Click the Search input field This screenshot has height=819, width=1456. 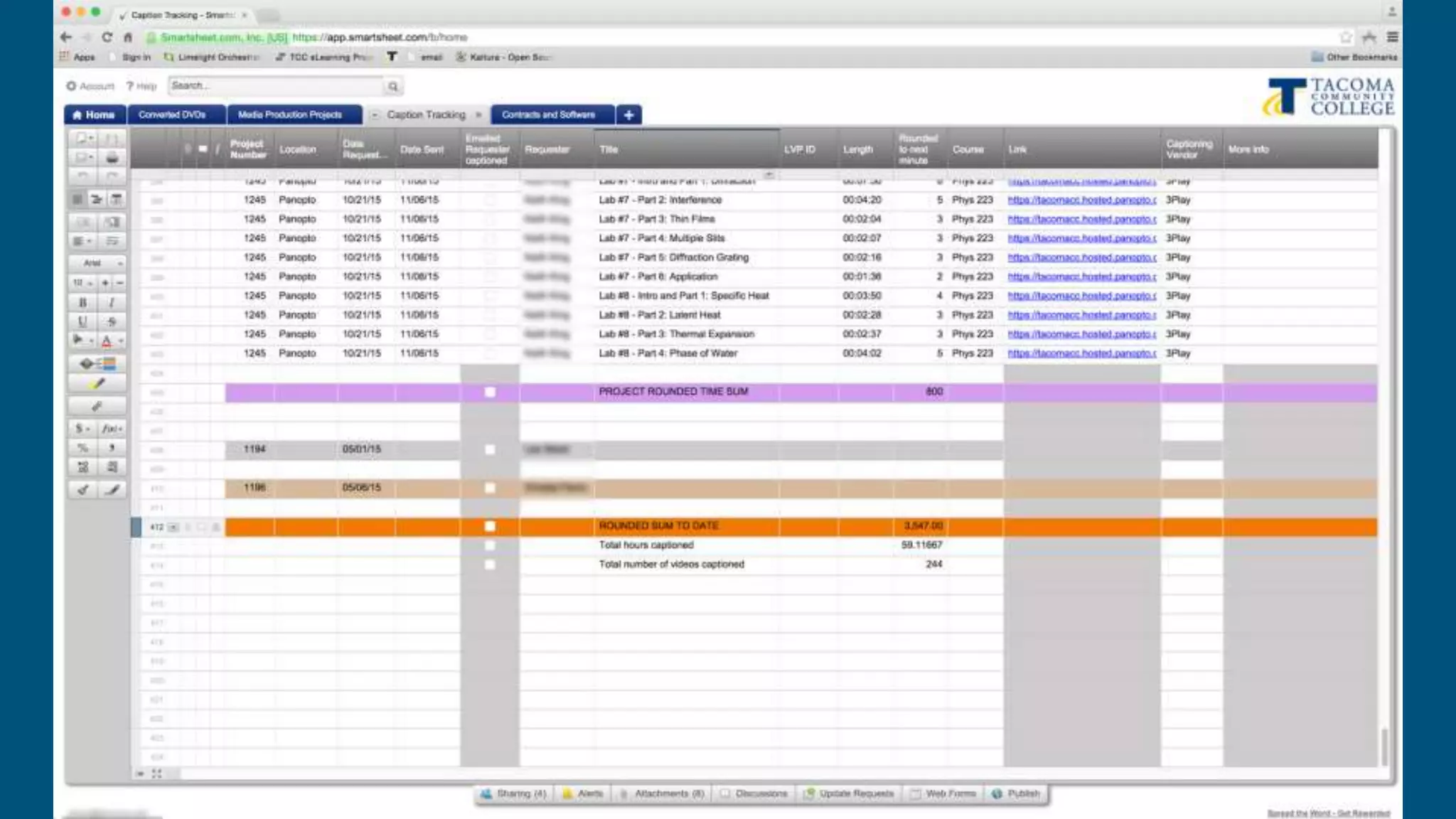[277, 86]
